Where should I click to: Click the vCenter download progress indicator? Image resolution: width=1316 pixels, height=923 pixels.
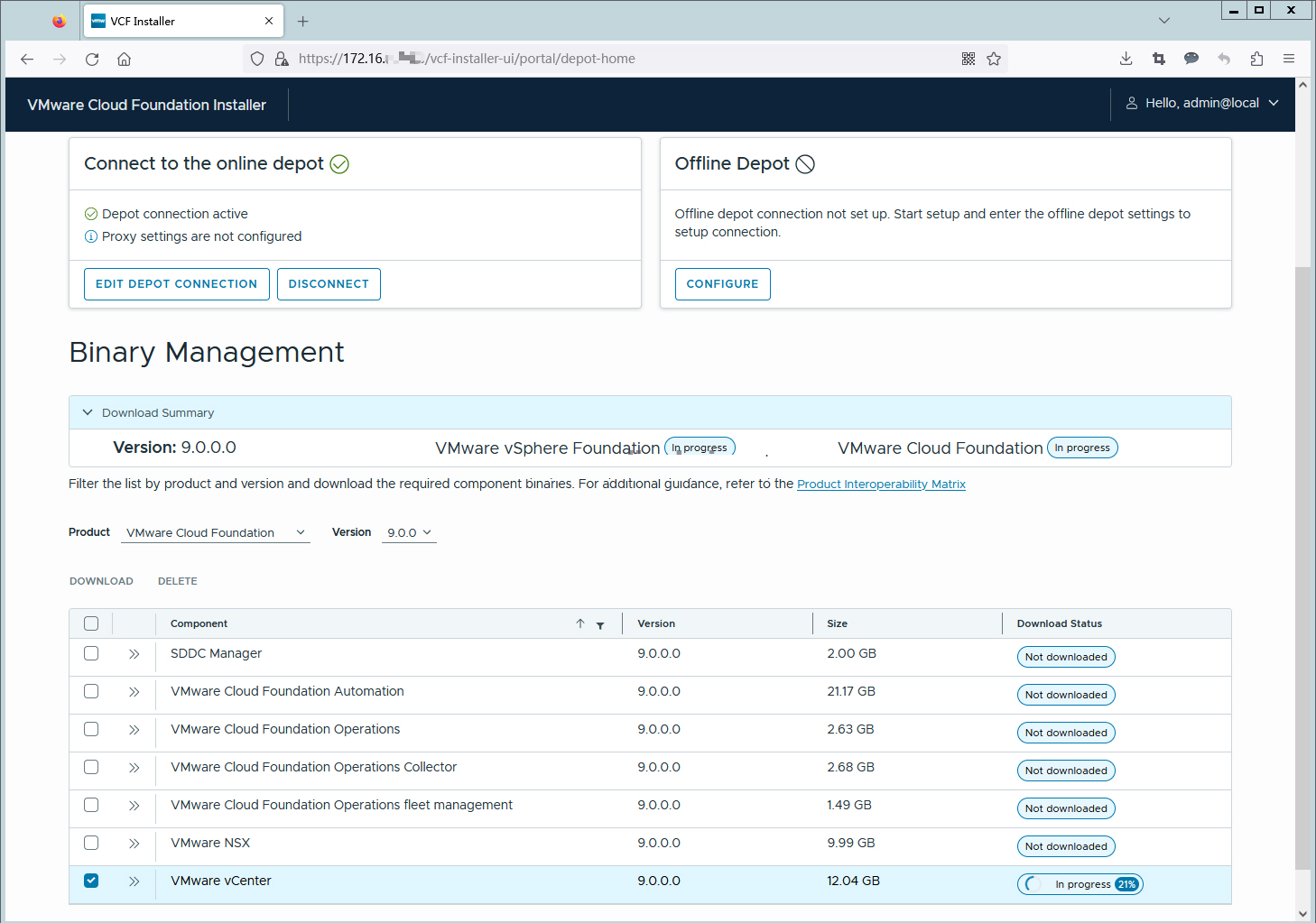[x=1080, y=884]
